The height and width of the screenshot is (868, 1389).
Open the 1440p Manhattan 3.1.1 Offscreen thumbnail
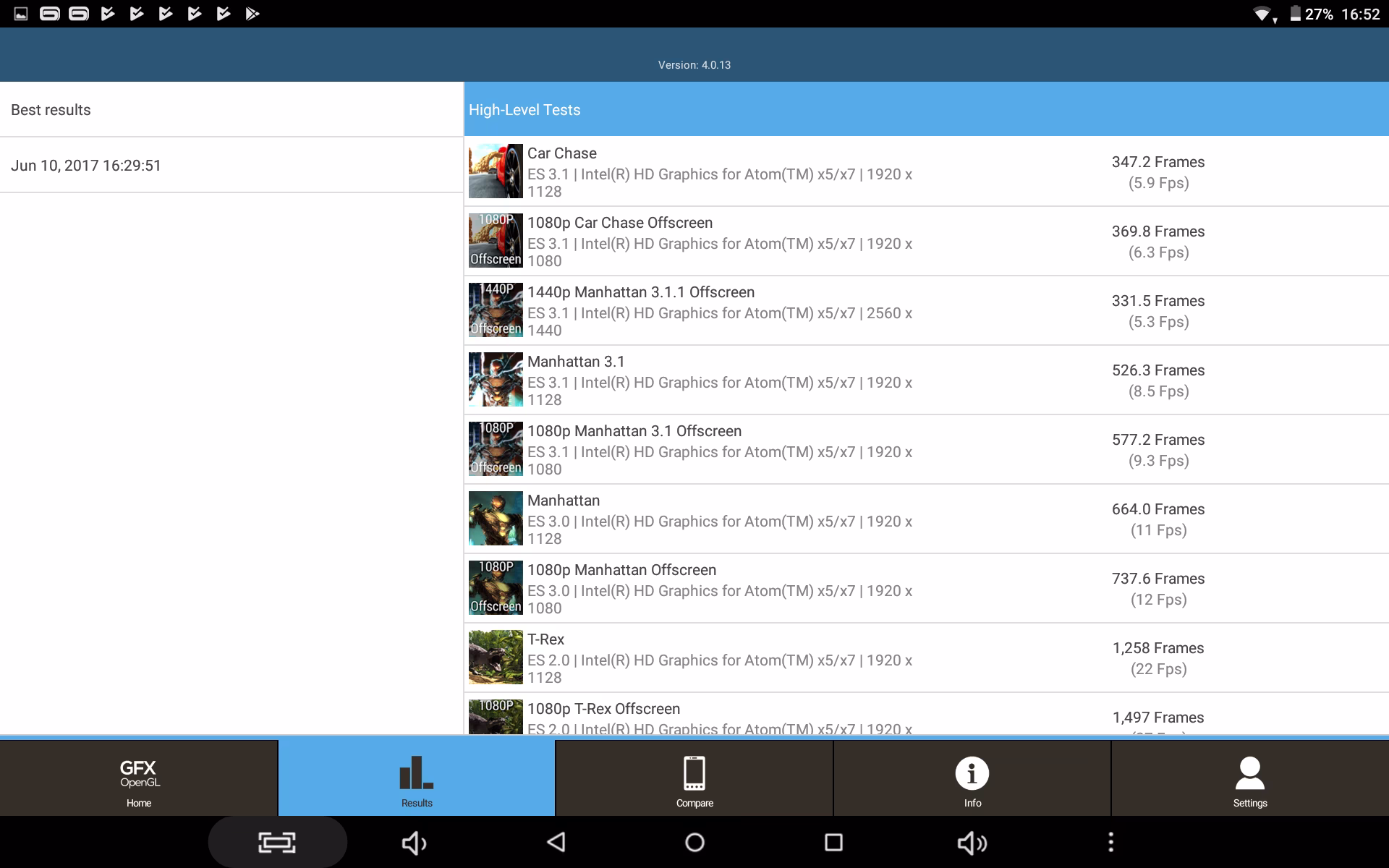(x=496, y=310)
